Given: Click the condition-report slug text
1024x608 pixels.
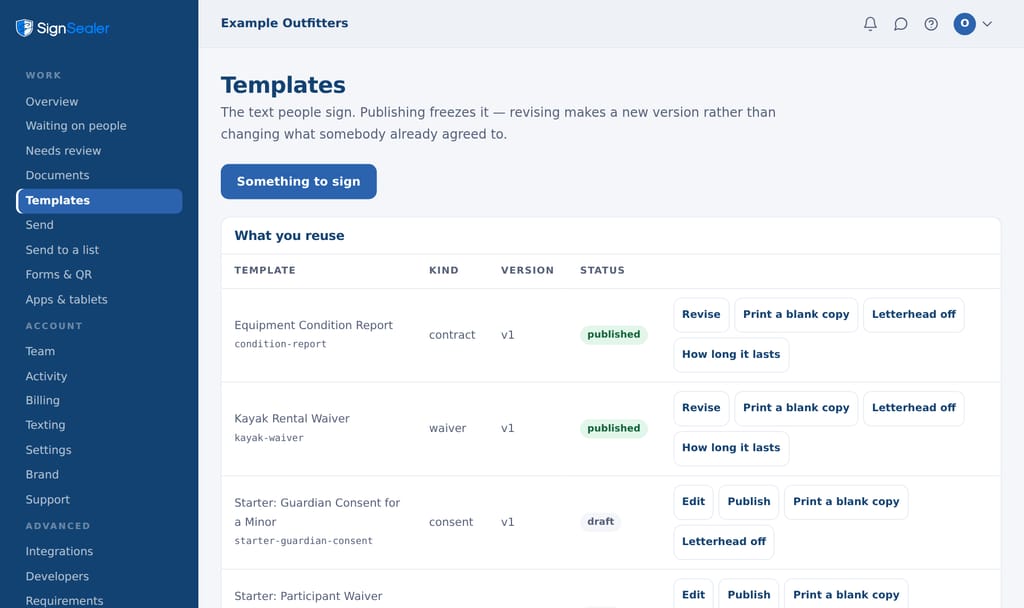Looking at the screenshot, I should click(x=280, y=344).
